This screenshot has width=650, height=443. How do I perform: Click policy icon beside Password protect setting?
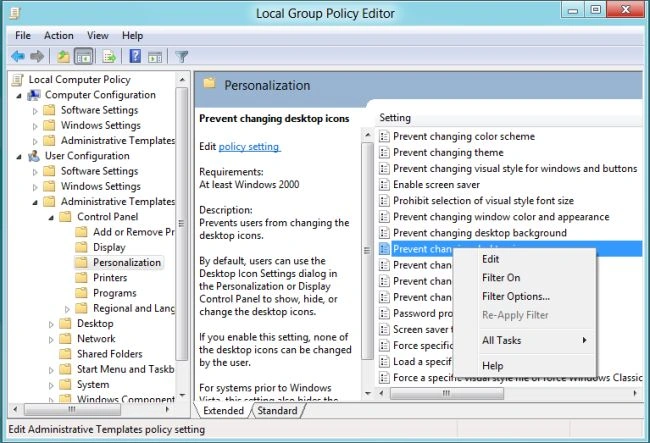click(x=384, y=313)
